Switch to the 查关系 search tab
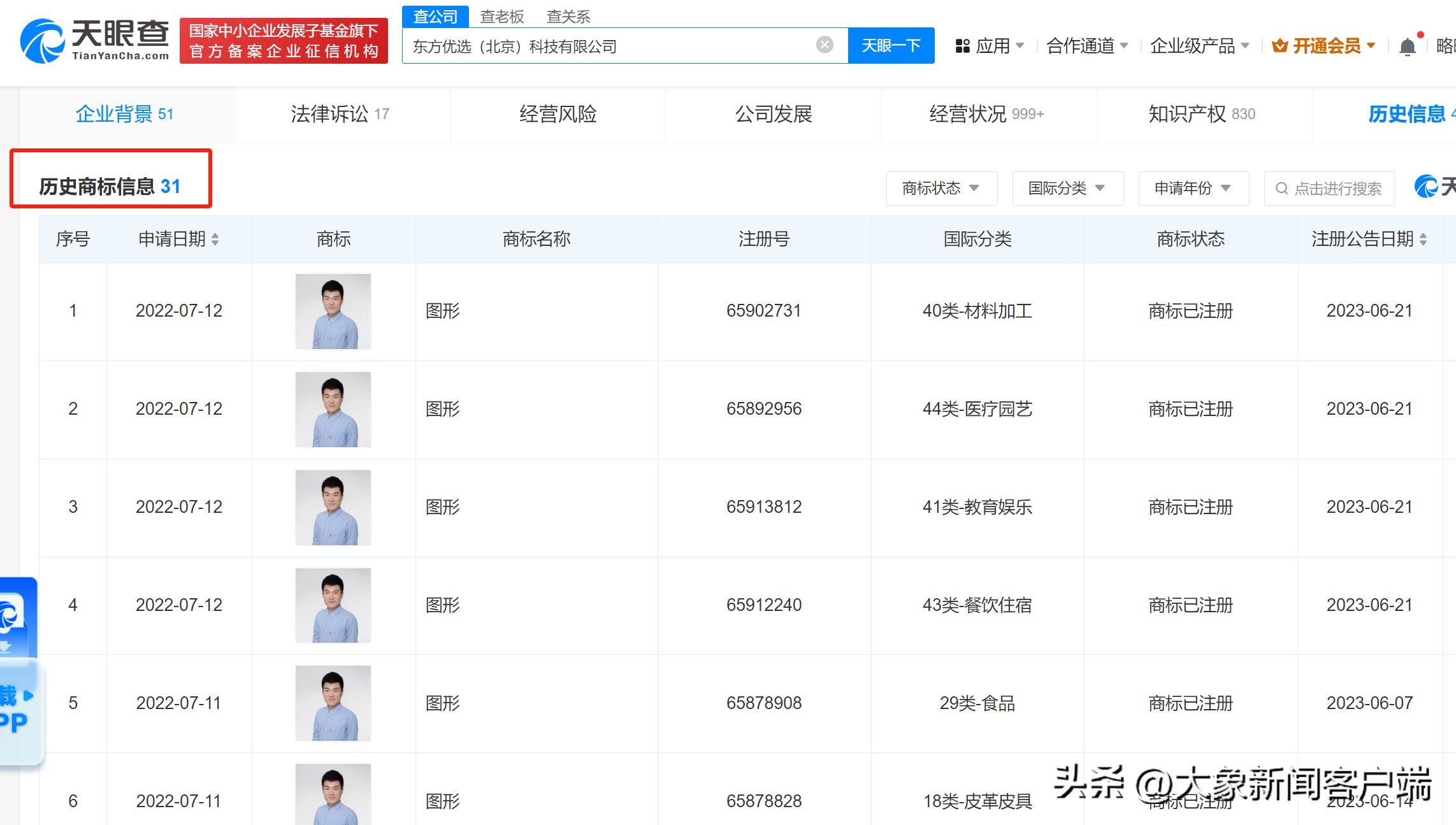Viewport: 1456px width, 825px height. point(568,17)
